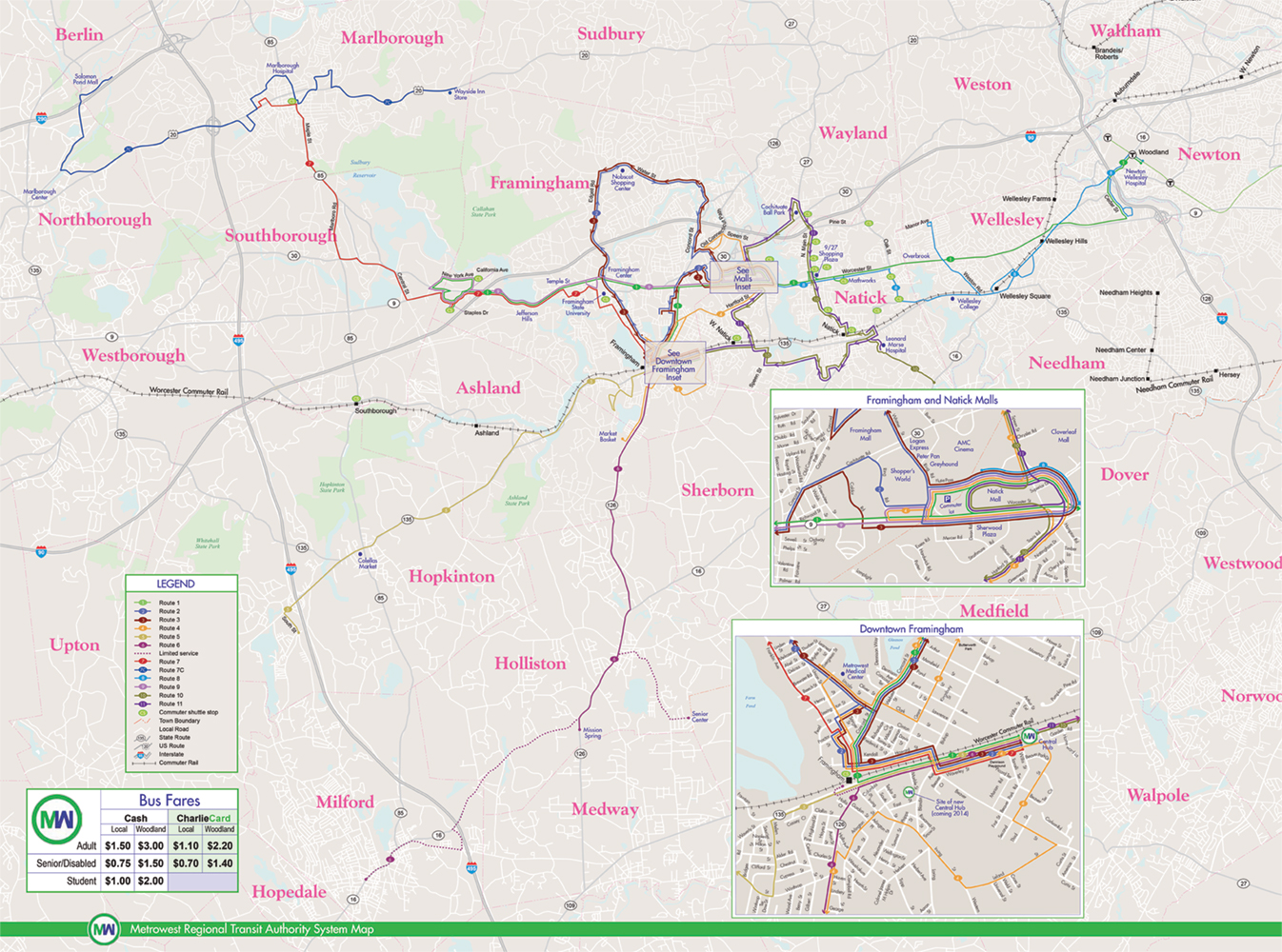Click the footer title 'Metrowest Regional Transit Authority System Map'
This screenshot has width=1282, height=952.
252,929
